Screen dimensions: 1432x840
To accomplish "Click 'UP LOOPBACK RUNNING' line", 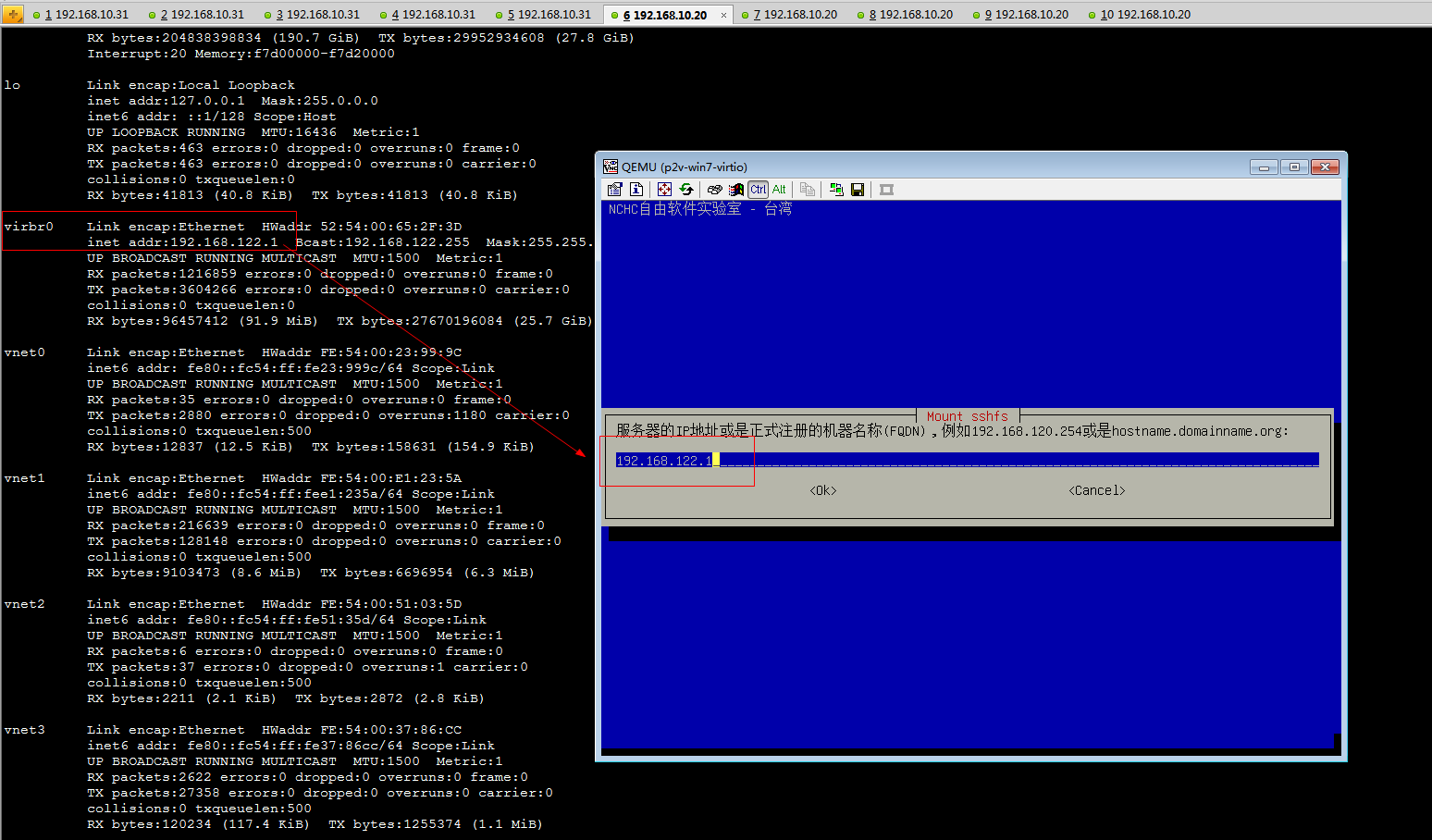I will tap(253, 132).
